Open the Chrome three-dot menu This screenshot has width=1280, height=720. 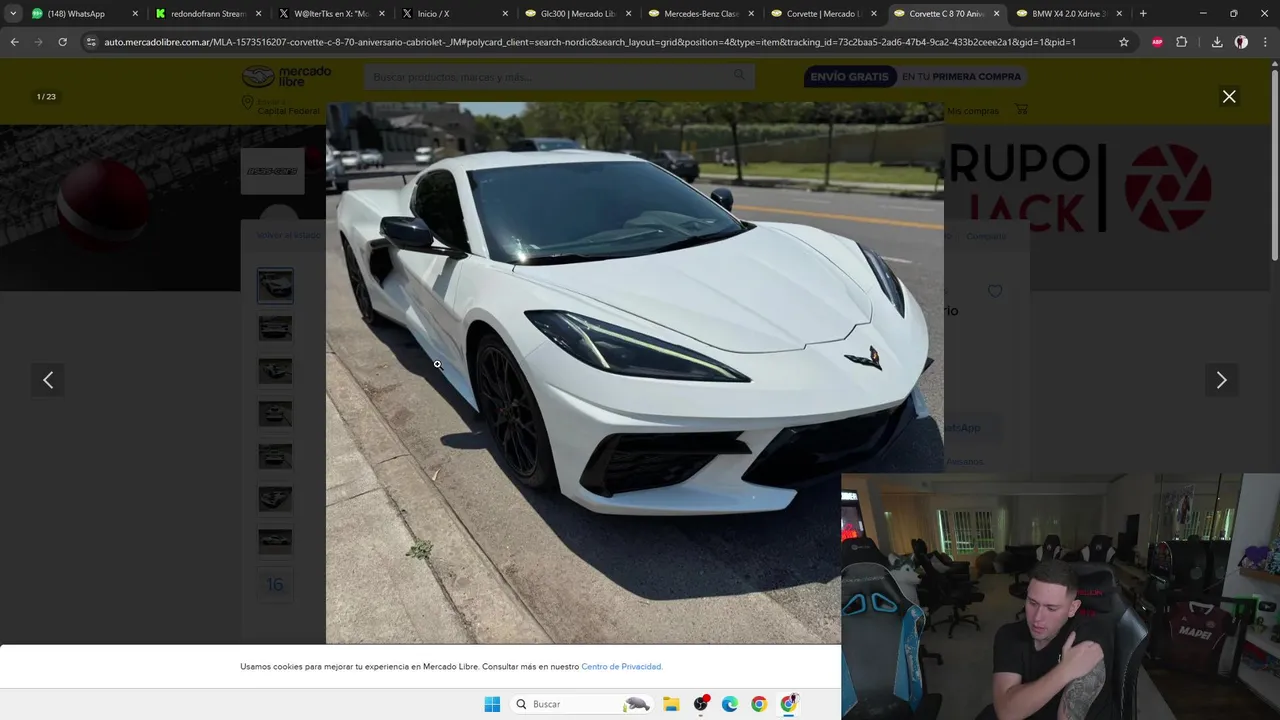pyautogui.click(x=1265, y=42)
